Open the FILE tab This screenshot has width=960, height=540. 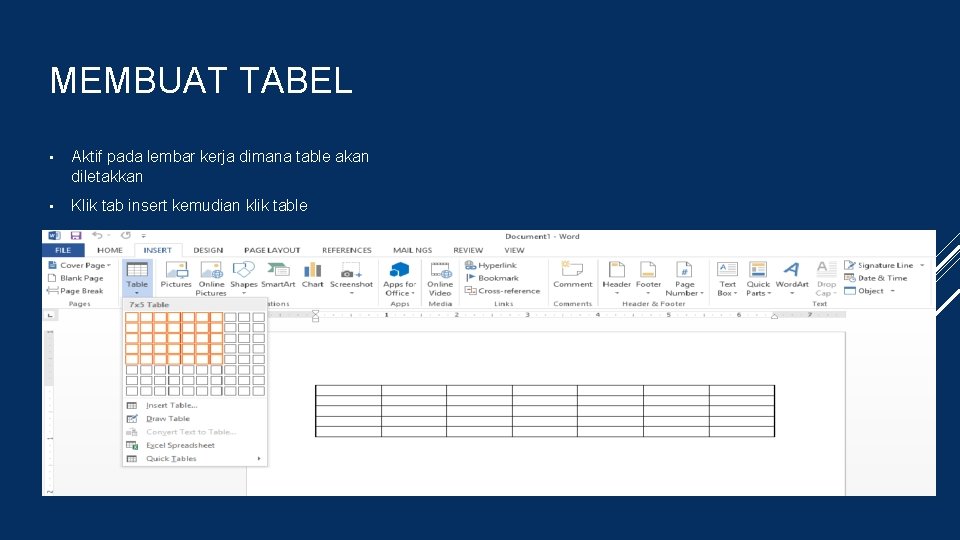63,250
